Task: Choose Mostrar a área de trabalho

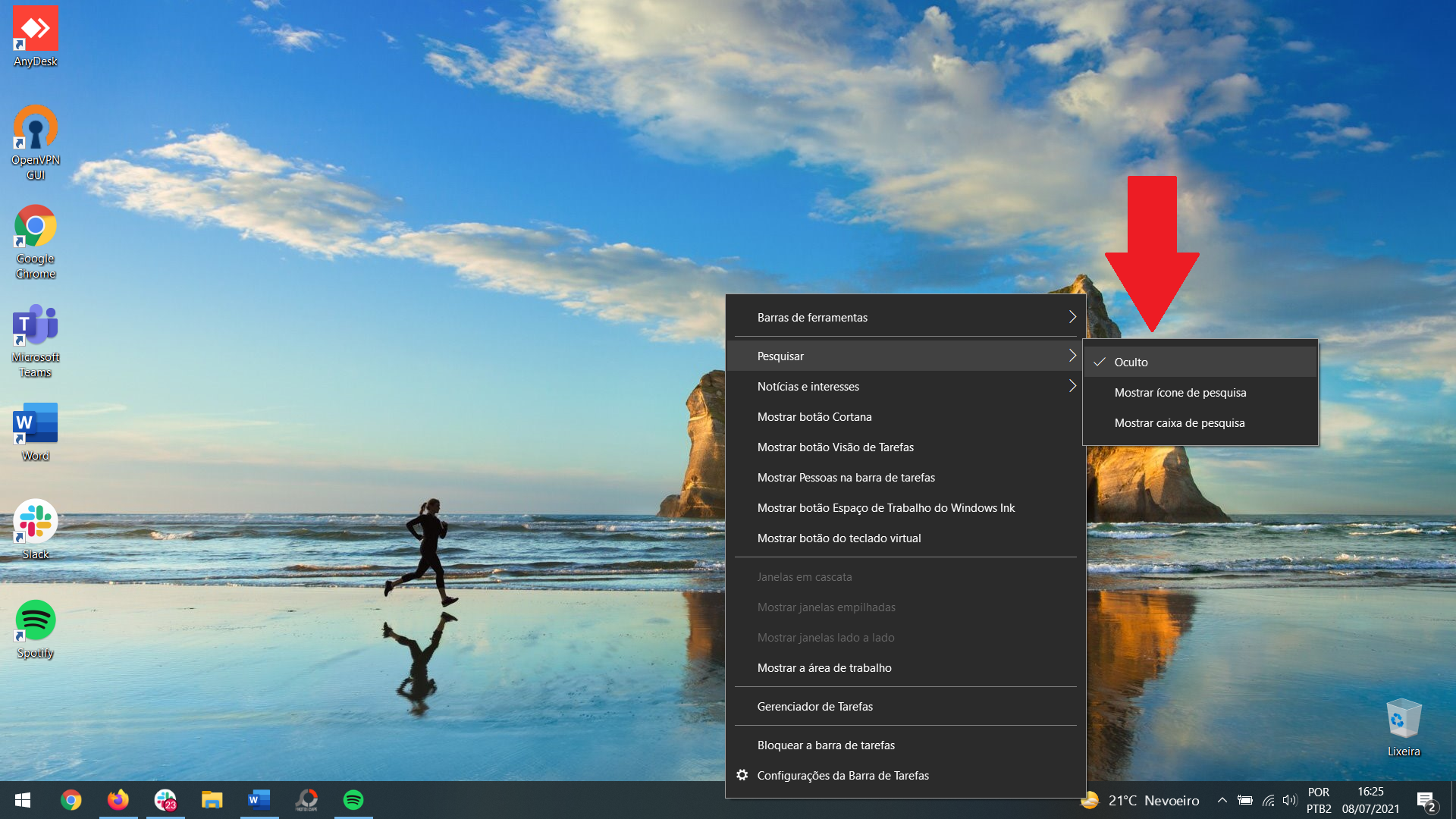Action: [x=905, y=667]
